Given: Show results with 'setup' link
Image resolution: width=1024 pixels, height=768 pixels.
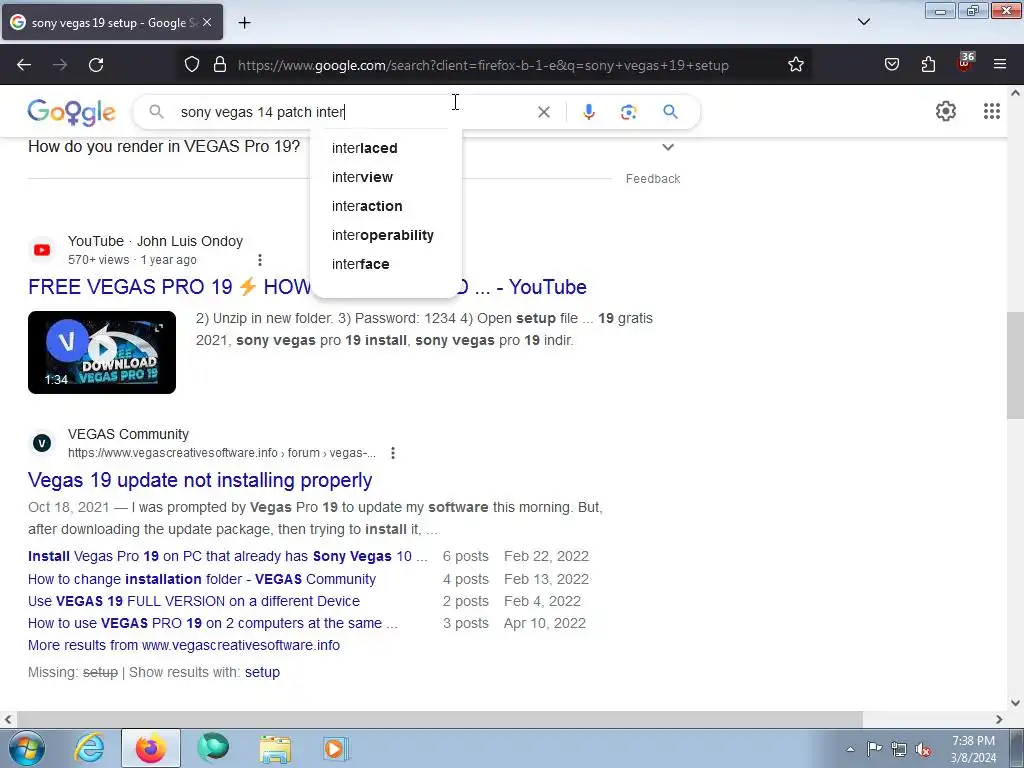Looking at the screenshot, I should click(x=262, y=672).
